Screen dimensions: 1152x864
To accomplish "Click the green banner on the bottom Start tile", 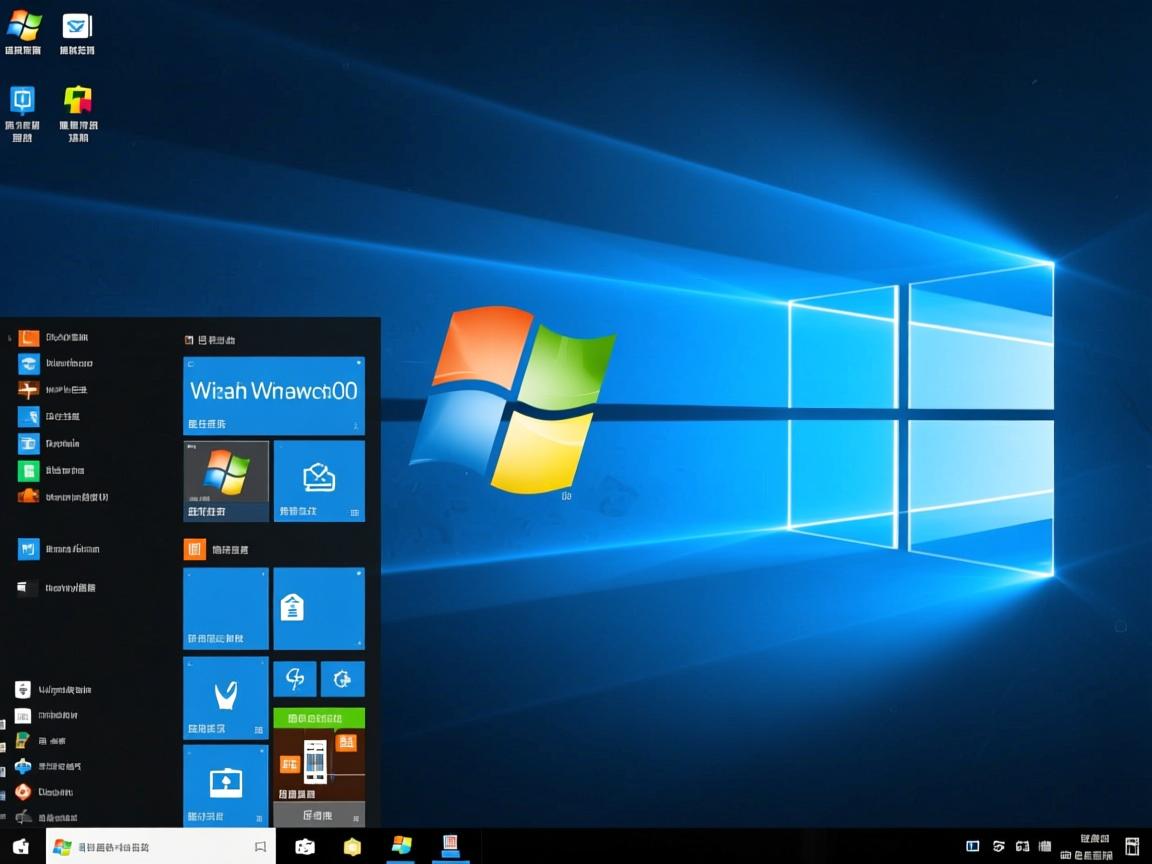I will pos(319,718).
